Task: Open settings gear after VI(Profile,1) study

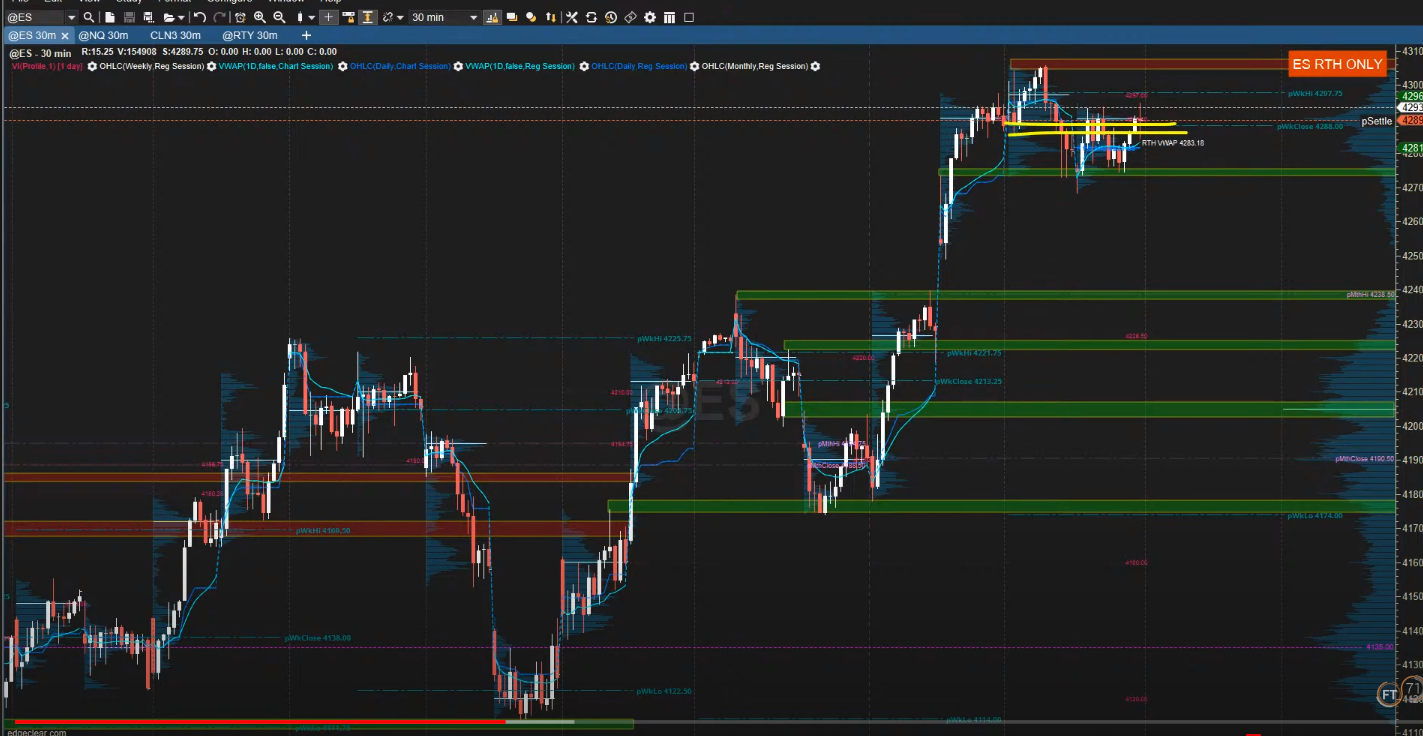Action: (92, 66)
